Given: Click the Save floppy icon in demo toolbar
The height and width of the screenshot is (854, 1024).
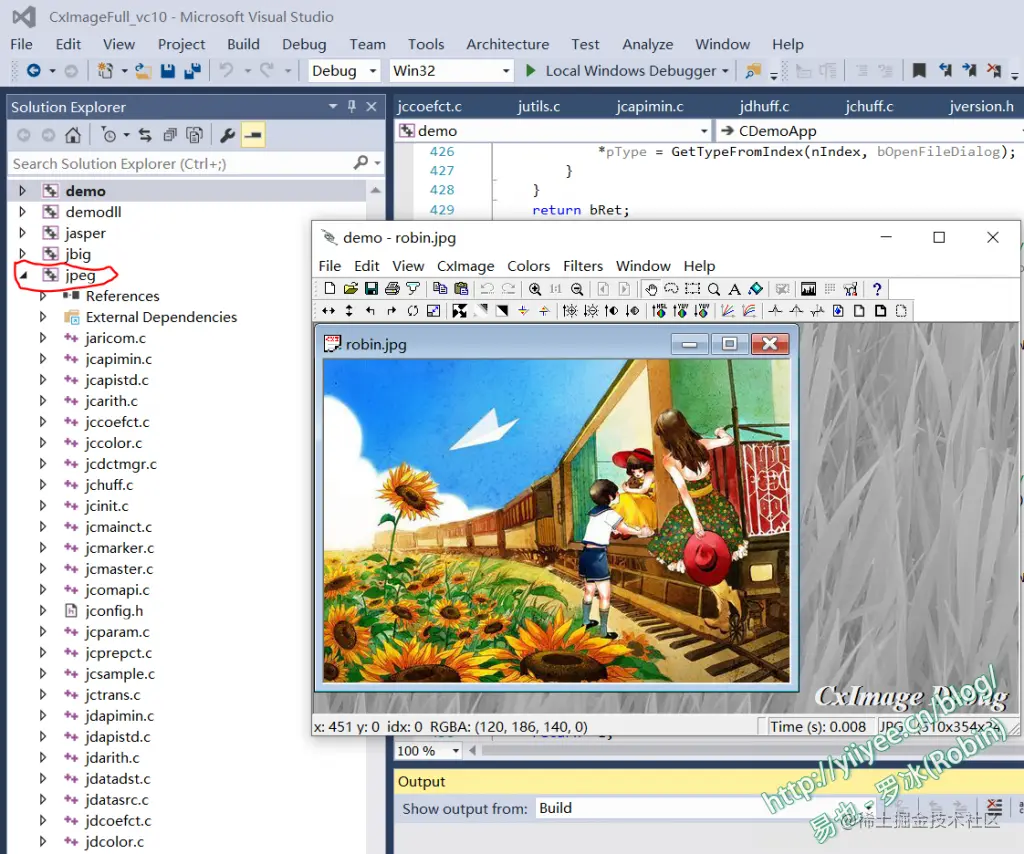Looking at the screenshot, I should click(x=372, y=289).
